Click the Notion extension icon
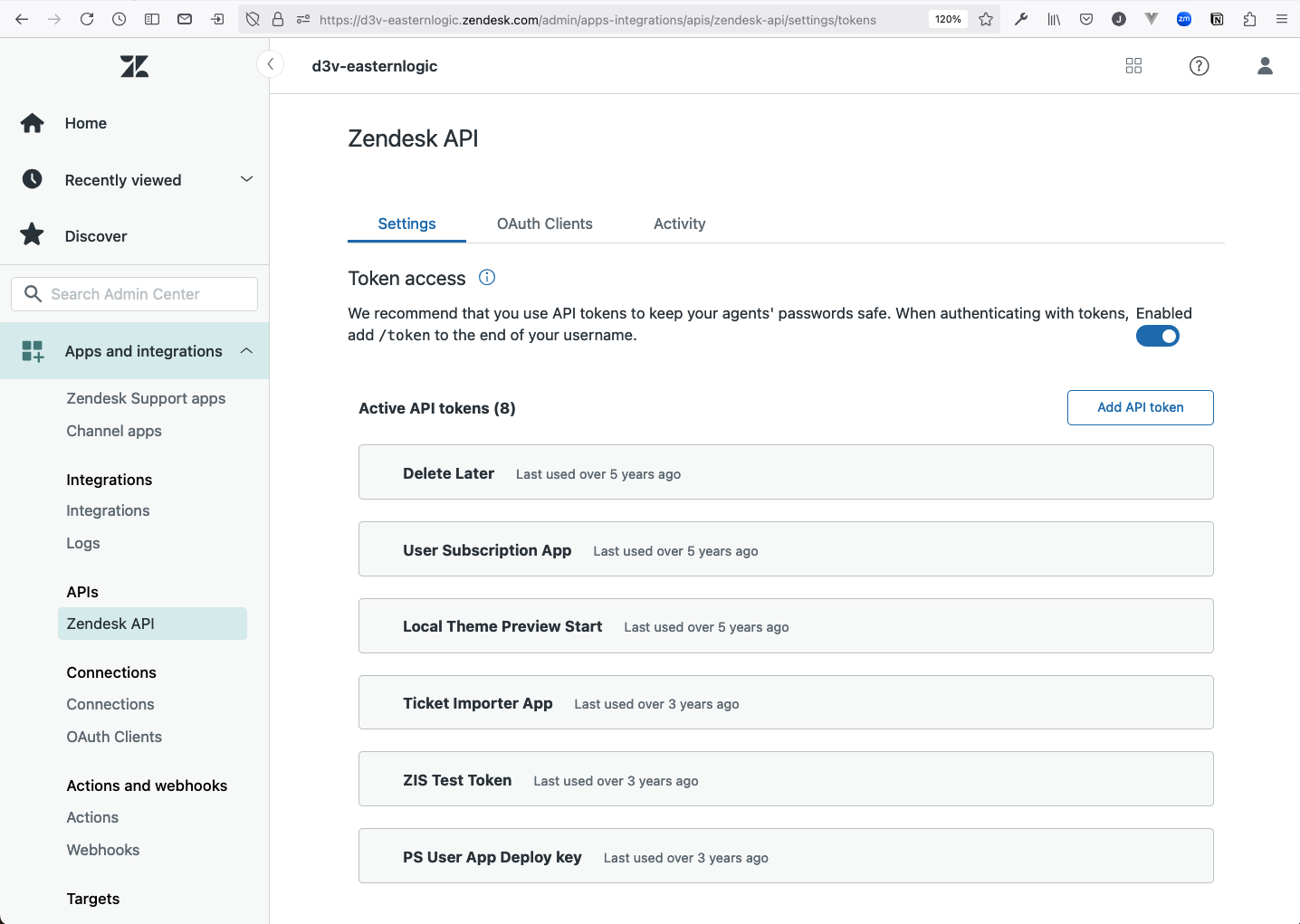Viewport: 1300px width, 924px height. [1218, 18]
